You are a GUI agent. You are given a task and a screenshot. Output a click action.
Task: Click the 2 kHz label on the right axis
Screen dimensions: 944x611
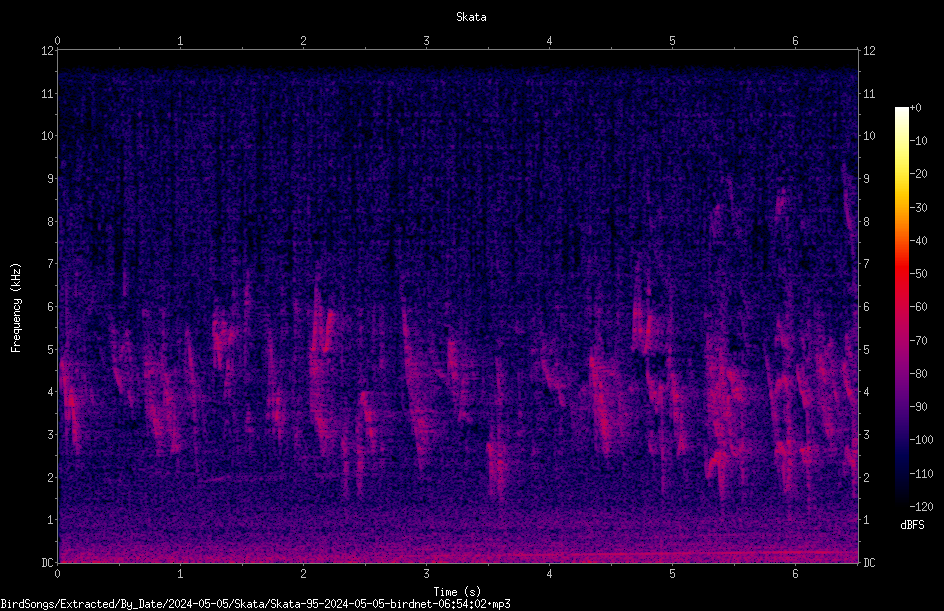[866, 477]
